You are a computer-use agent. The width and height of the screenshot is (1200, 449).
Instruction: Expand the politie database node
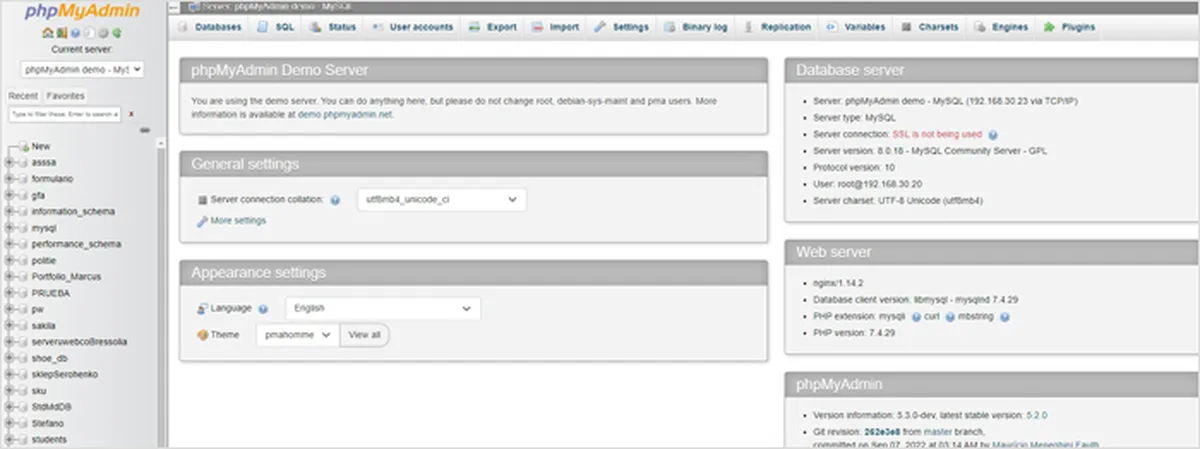click(9, 260)
